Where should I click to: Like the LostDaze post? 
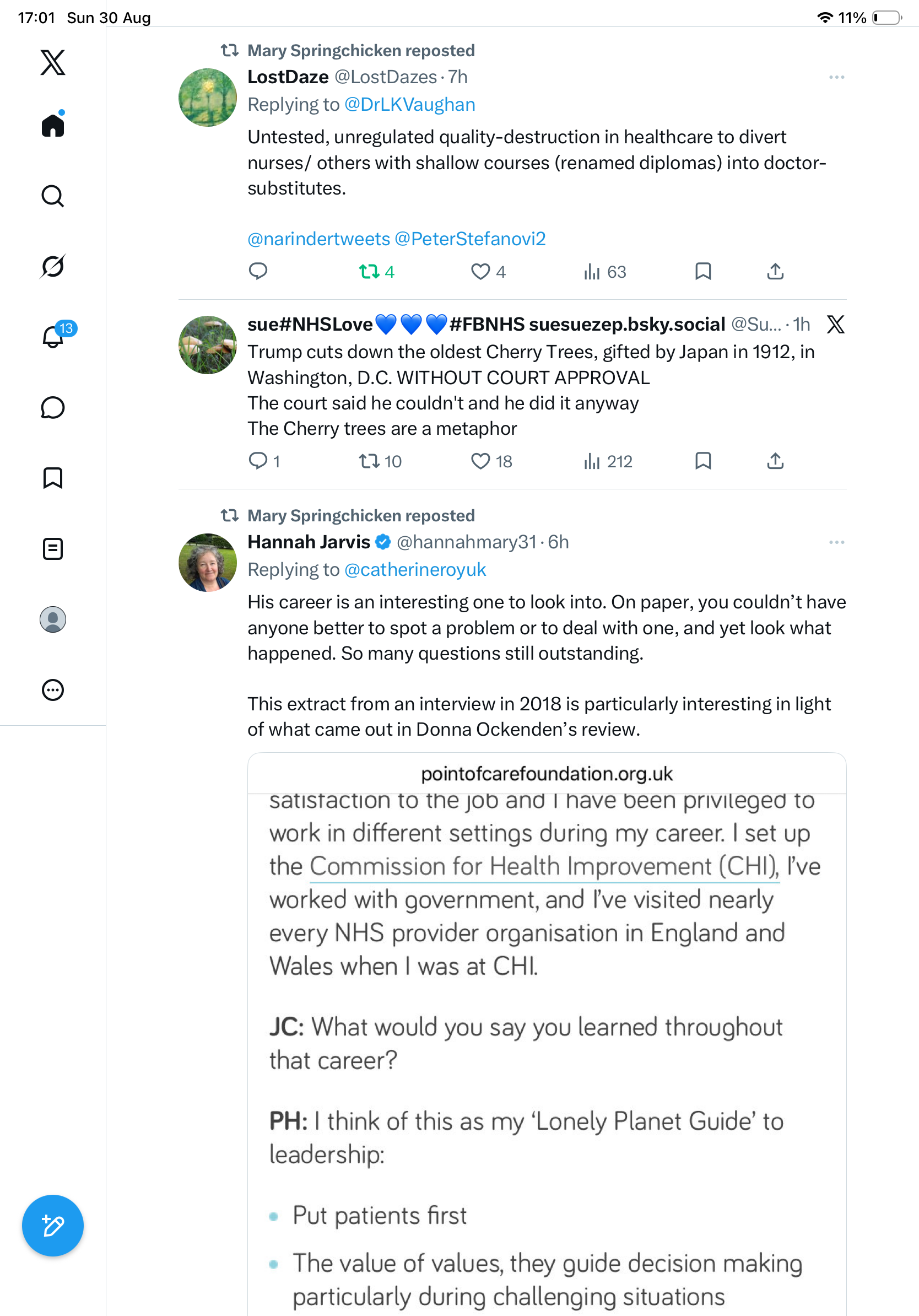(488, 271)
